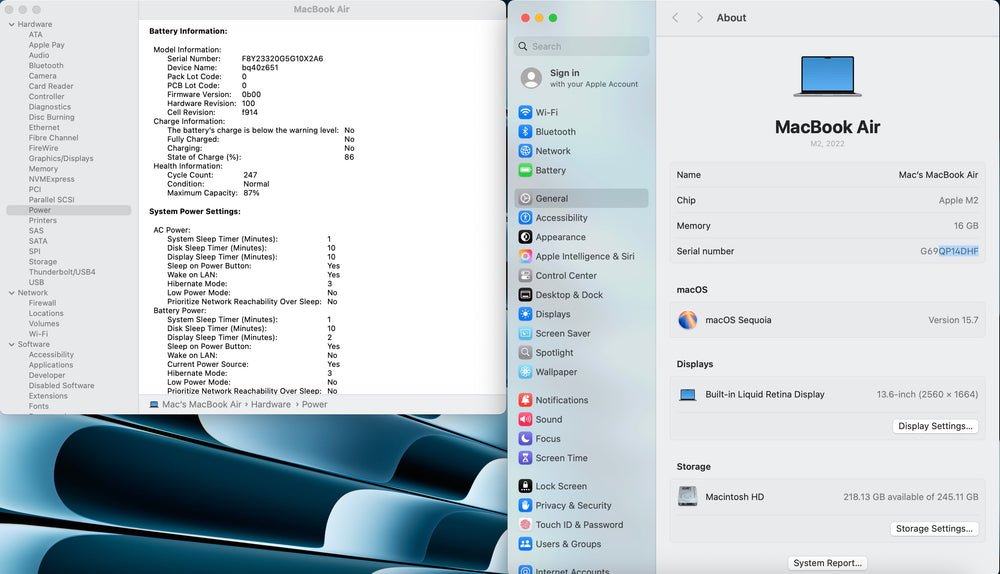Click the battery serial F8Y23320G5G10X2A6
Viewport: 1000px width, 574px height.
(282, 59)
